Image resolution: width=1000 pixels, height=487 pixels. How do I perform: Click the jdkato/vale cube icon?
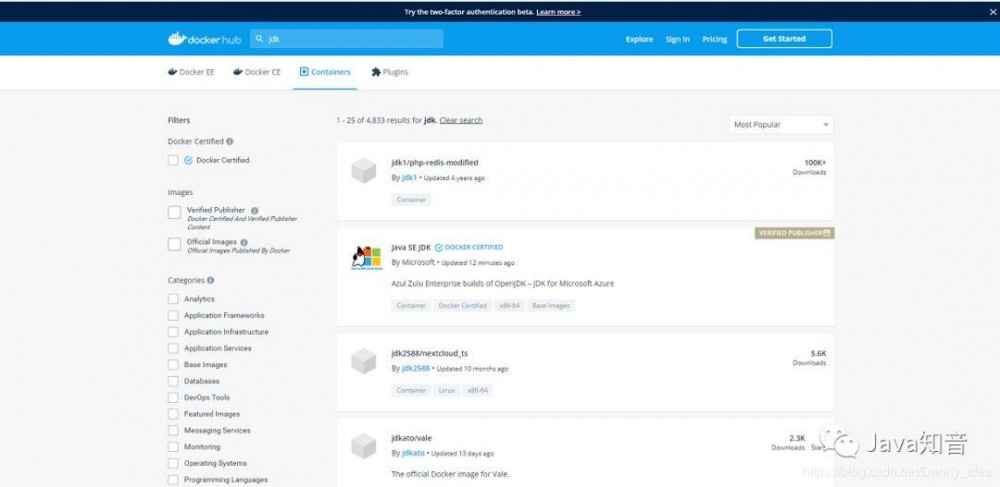coord(364,446)
